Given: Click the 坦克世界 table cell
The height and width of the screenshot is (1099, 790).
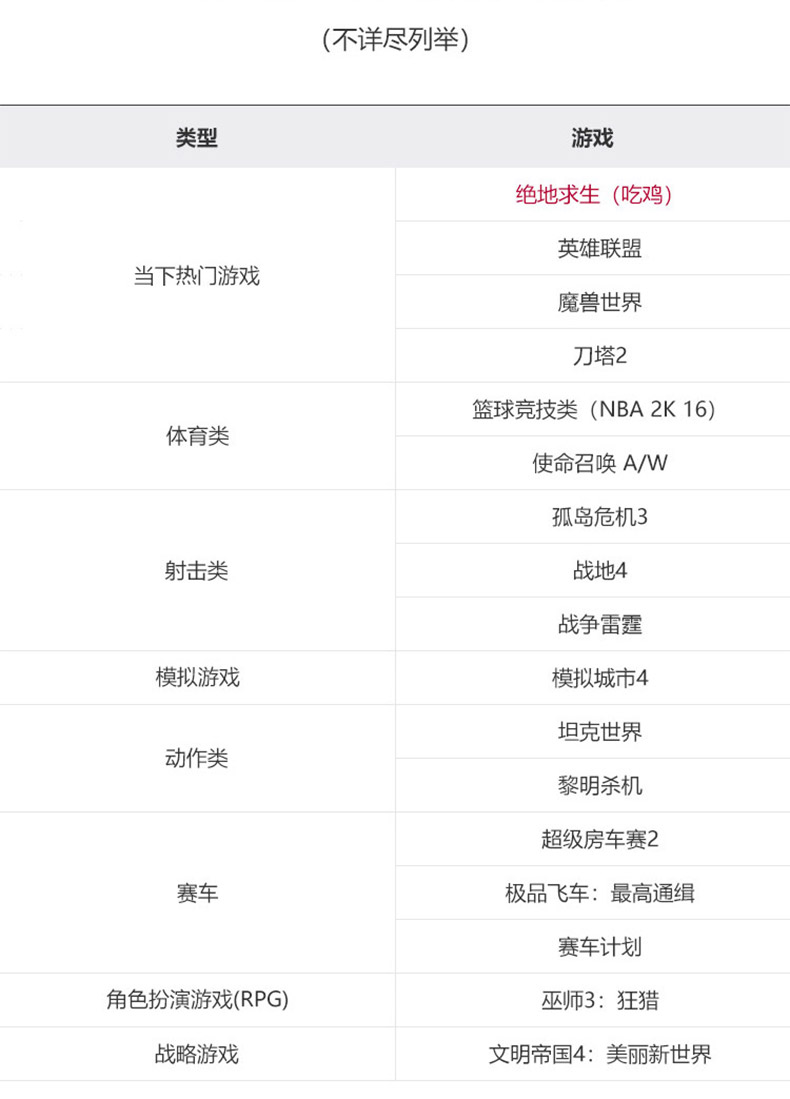Looking at the screenshot, I should tap(593, 732).
